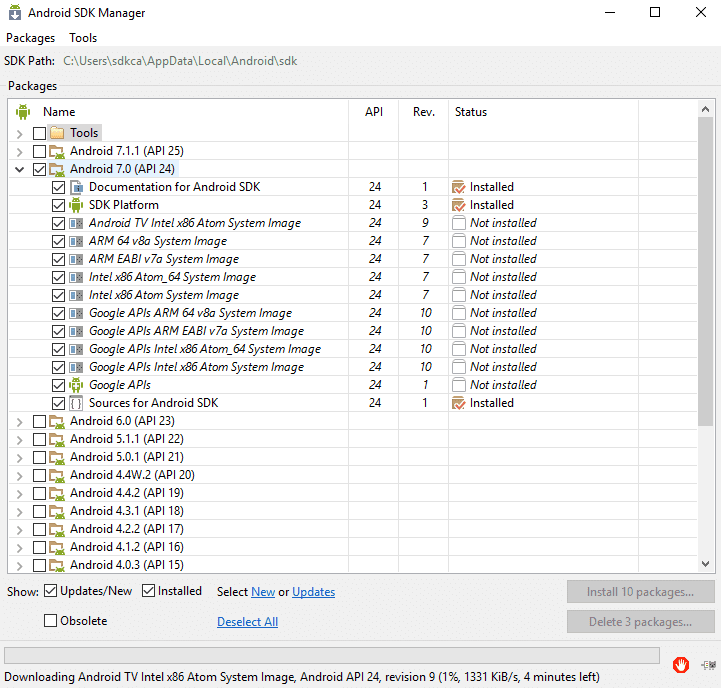
Task: Expand the Tools tree node
Action: pyautogui.click(x=19, y=134)
